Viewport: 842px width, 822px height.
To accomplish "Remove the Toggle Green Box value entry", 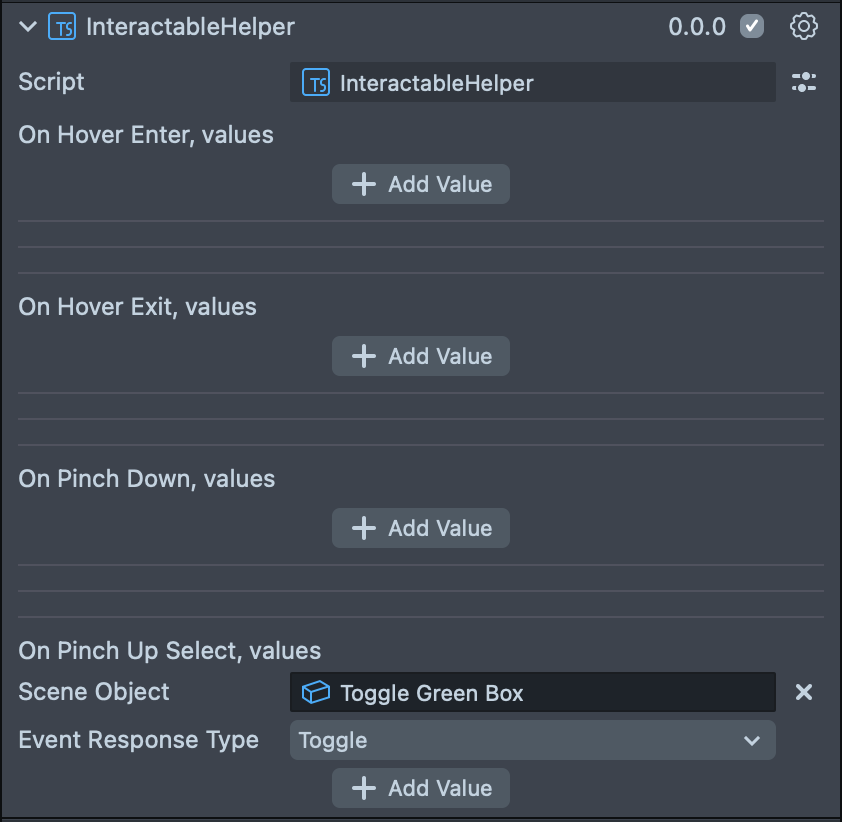I will coord(804,692).
